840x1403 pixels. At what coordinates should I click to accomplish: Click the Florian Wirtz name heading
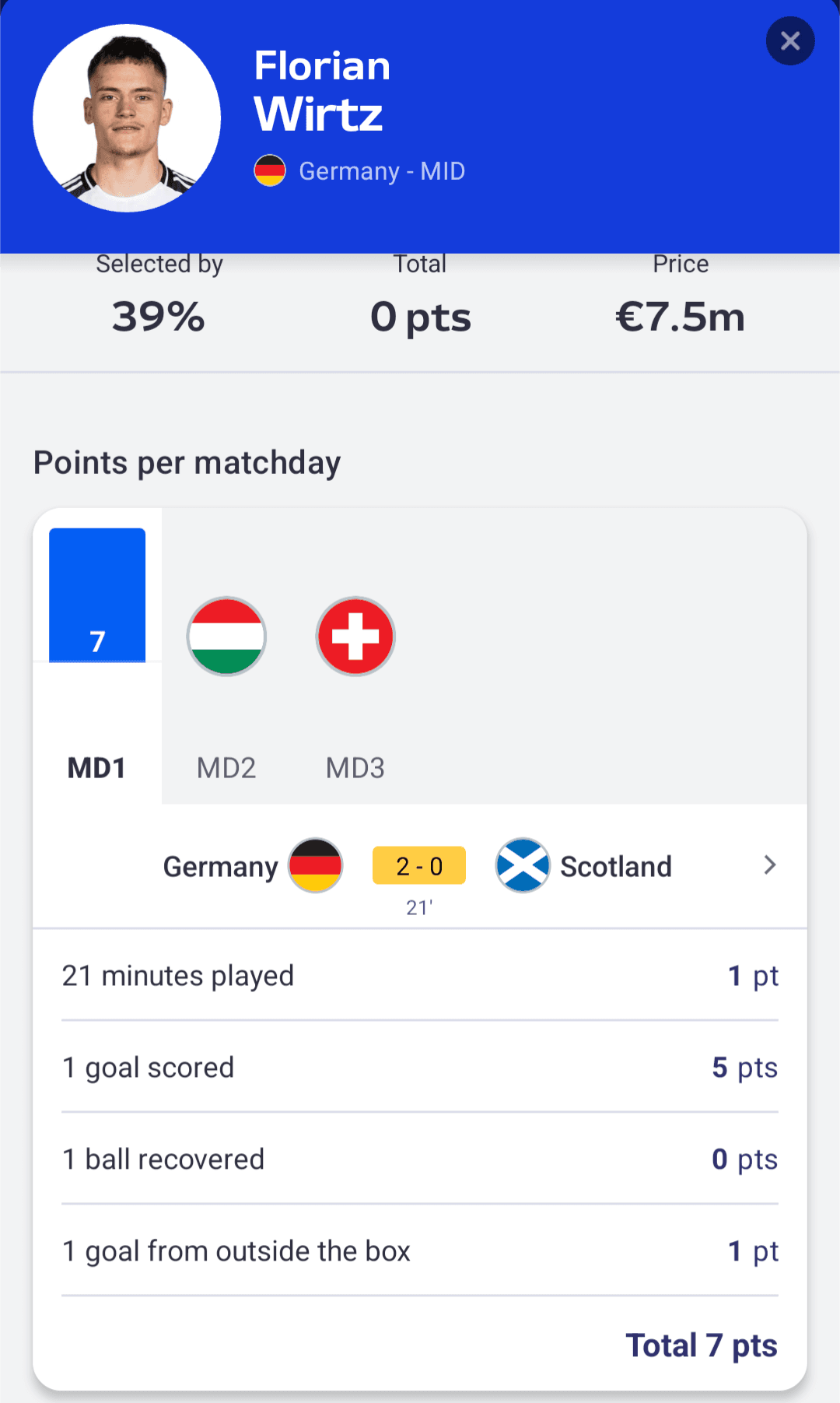tap(322, 90)
